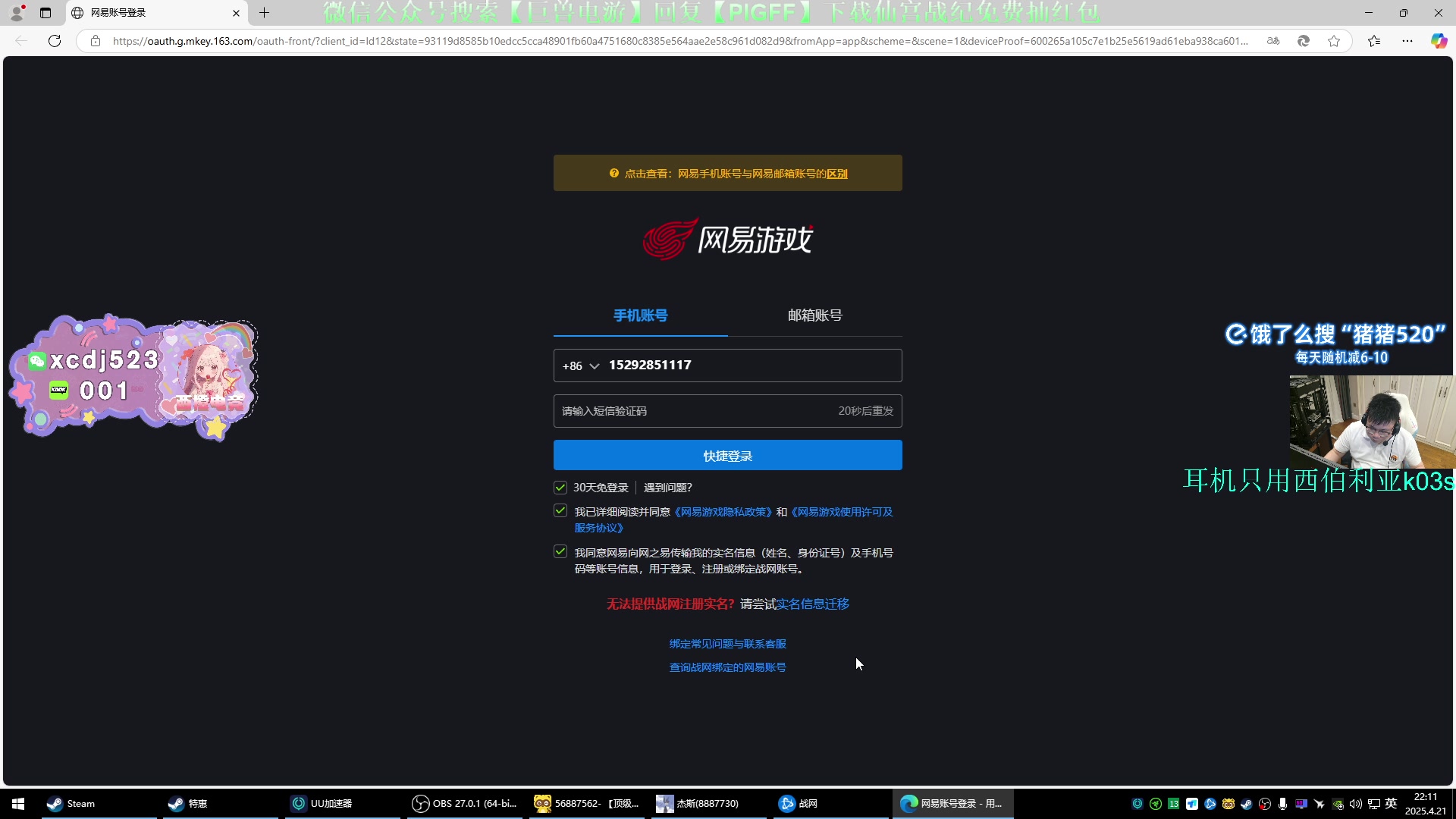
Task: Open the site lock info icon
Action: tap(96, 41)
